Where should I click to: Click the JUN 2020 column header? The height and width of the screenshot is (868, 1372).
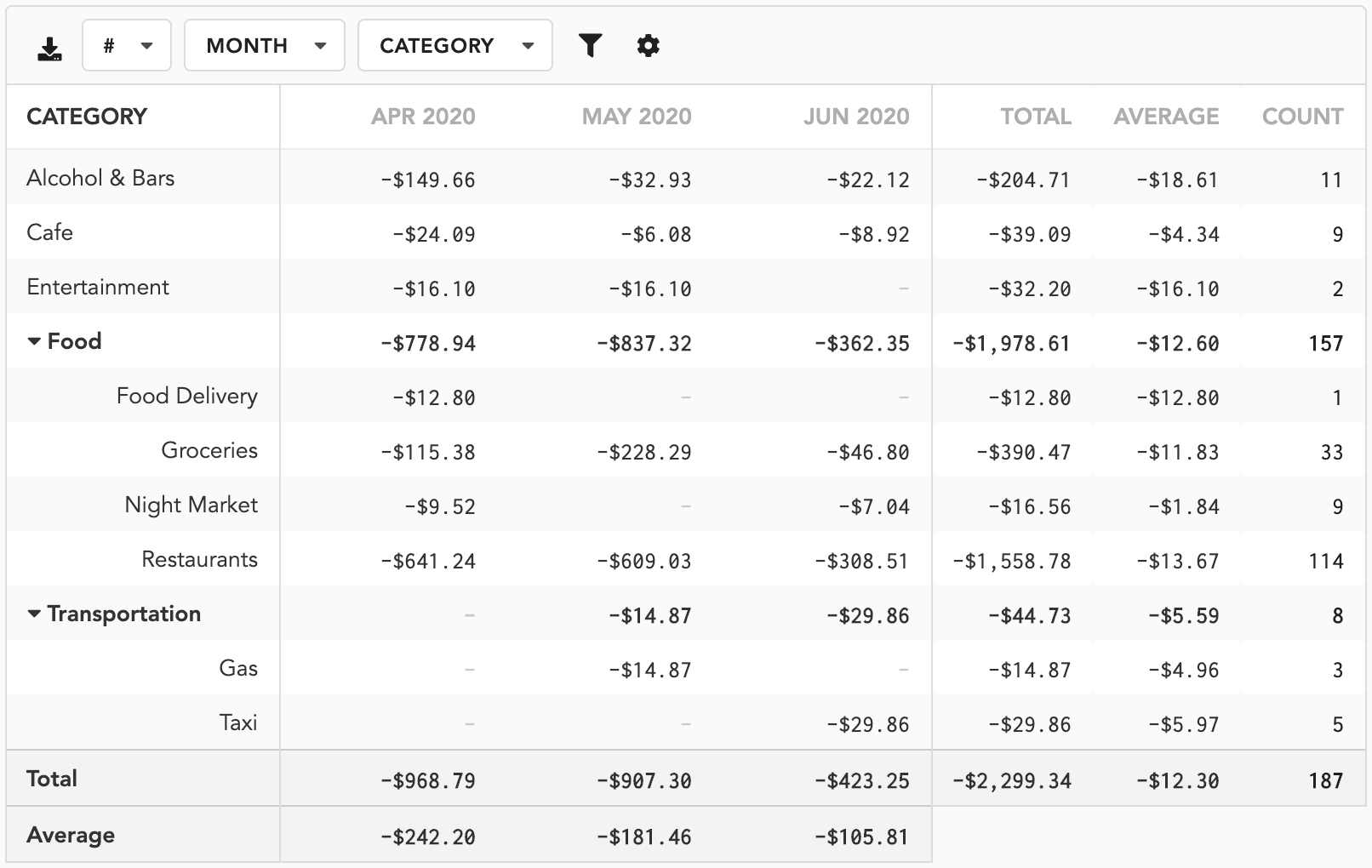[856, 117]
